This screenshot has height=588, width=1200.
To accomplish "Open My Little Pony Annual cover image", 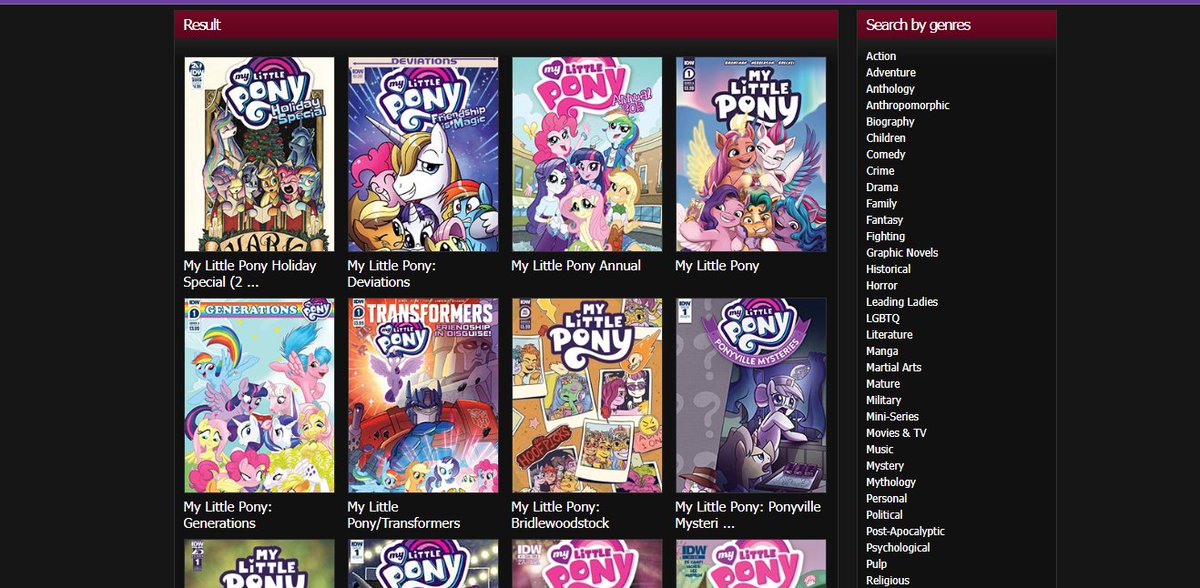I will 587,154.
